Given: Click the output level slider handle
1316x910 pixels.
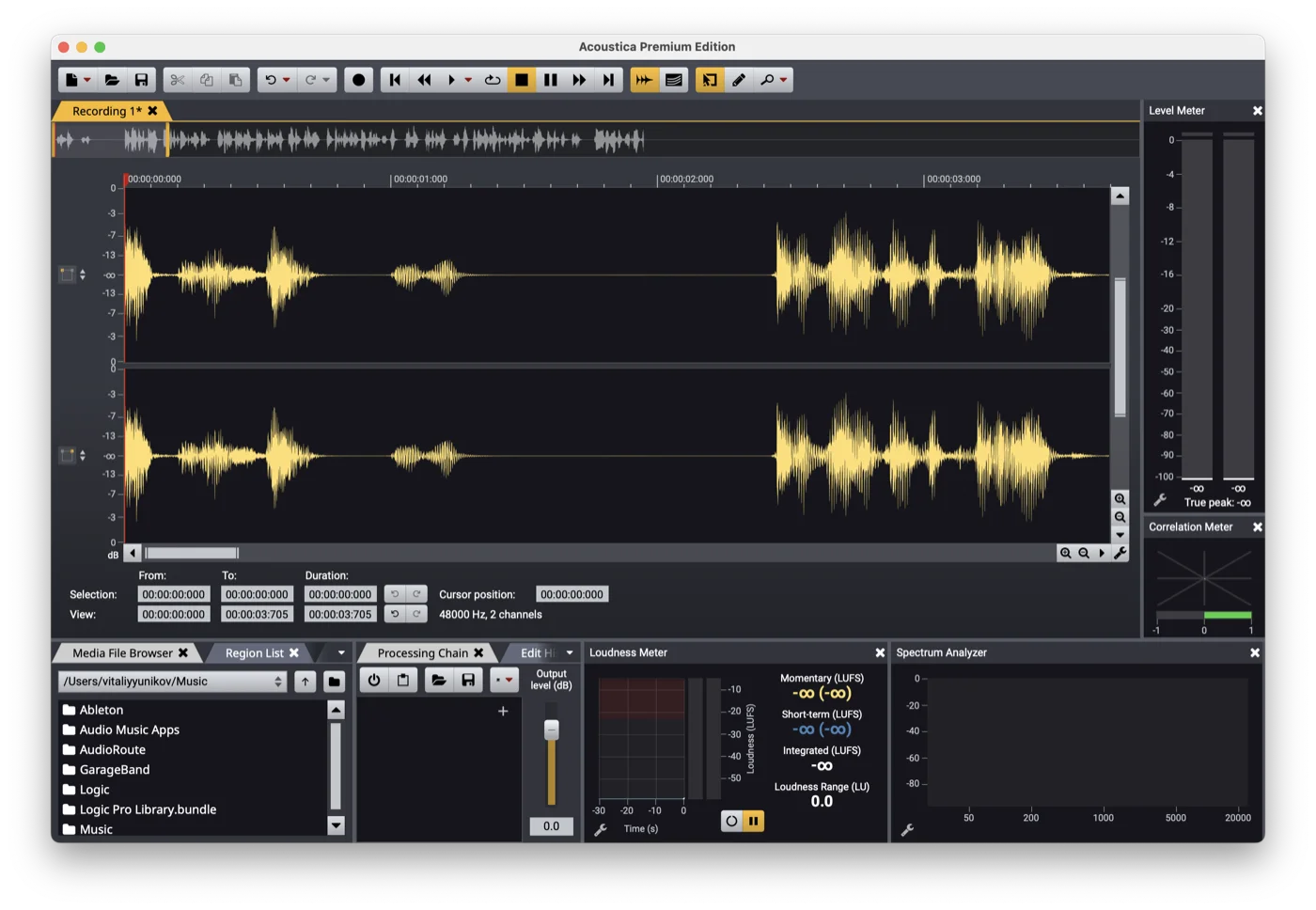Looking at the screenshot, I should tap(552, 730).
